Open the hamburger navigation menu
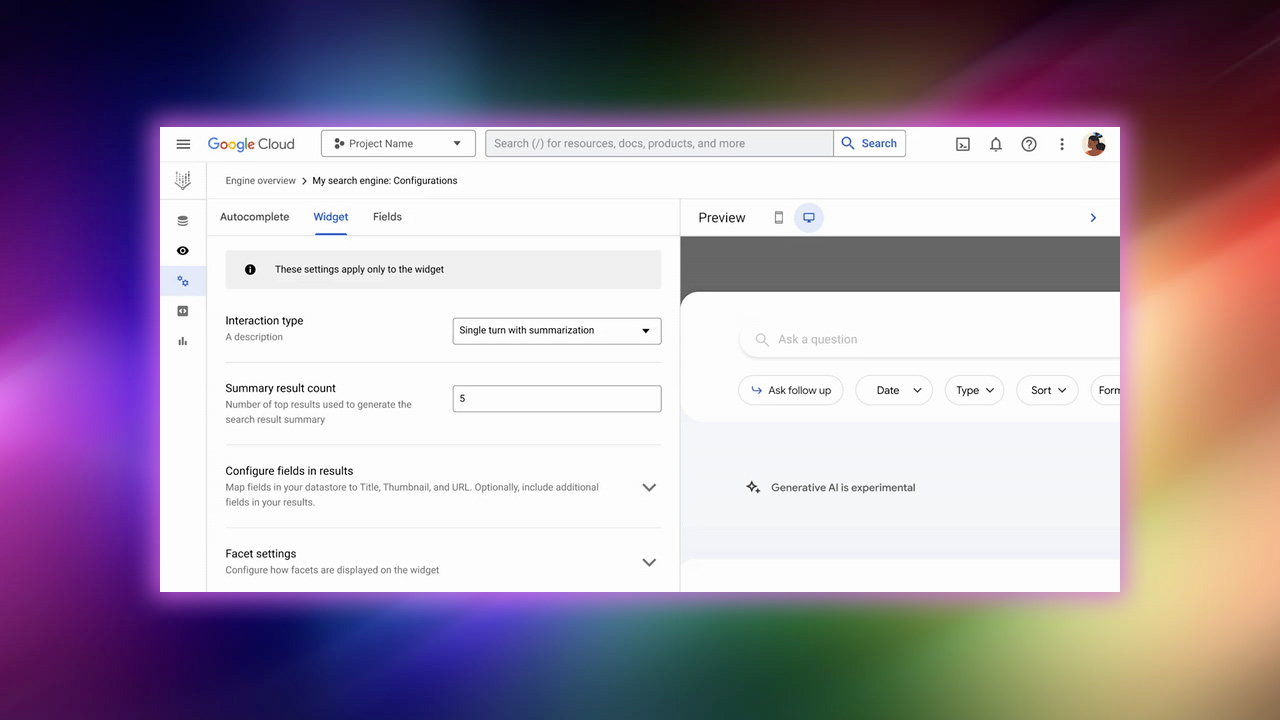This screenshot has width=1280, height=720. tap(183, 144)
